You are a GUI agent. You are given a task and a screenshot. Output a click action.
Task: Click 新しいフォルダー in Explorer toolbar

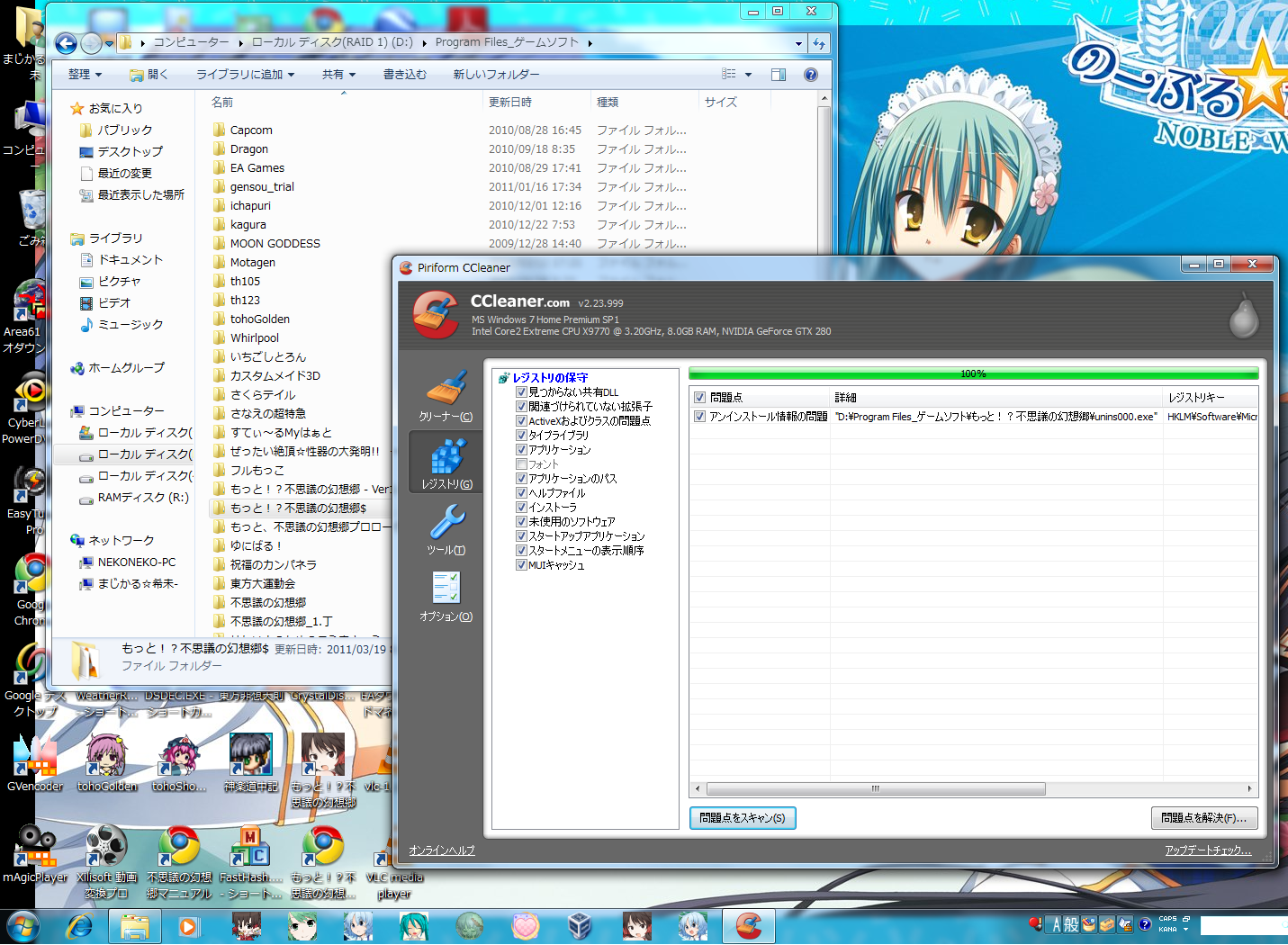[x=496, y=75]
